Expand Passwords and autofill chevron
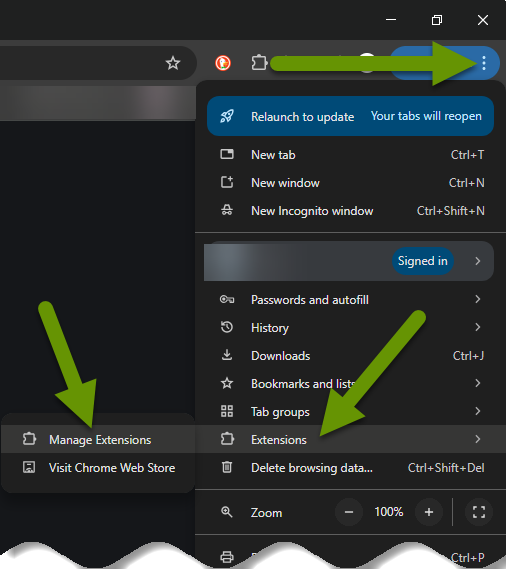Screen dimensions: 506x569 (478, 299)
